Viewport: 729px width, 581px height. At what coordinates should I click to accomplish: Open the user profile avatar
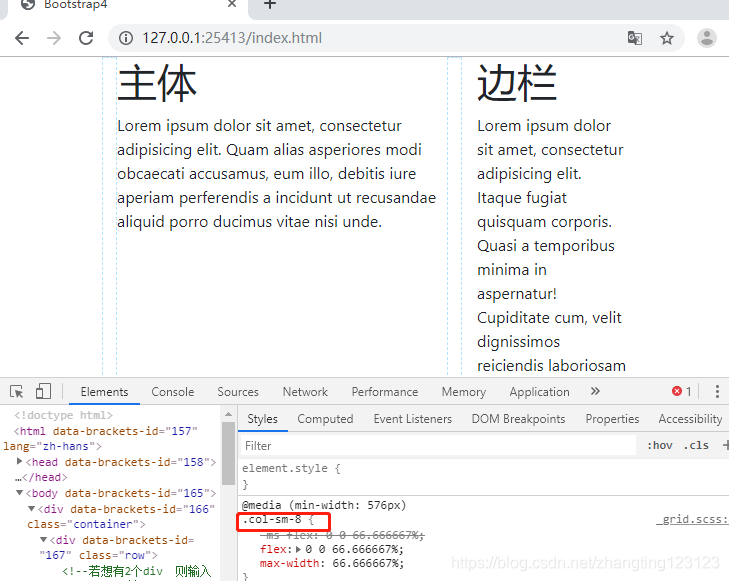(x=707, y=38)
